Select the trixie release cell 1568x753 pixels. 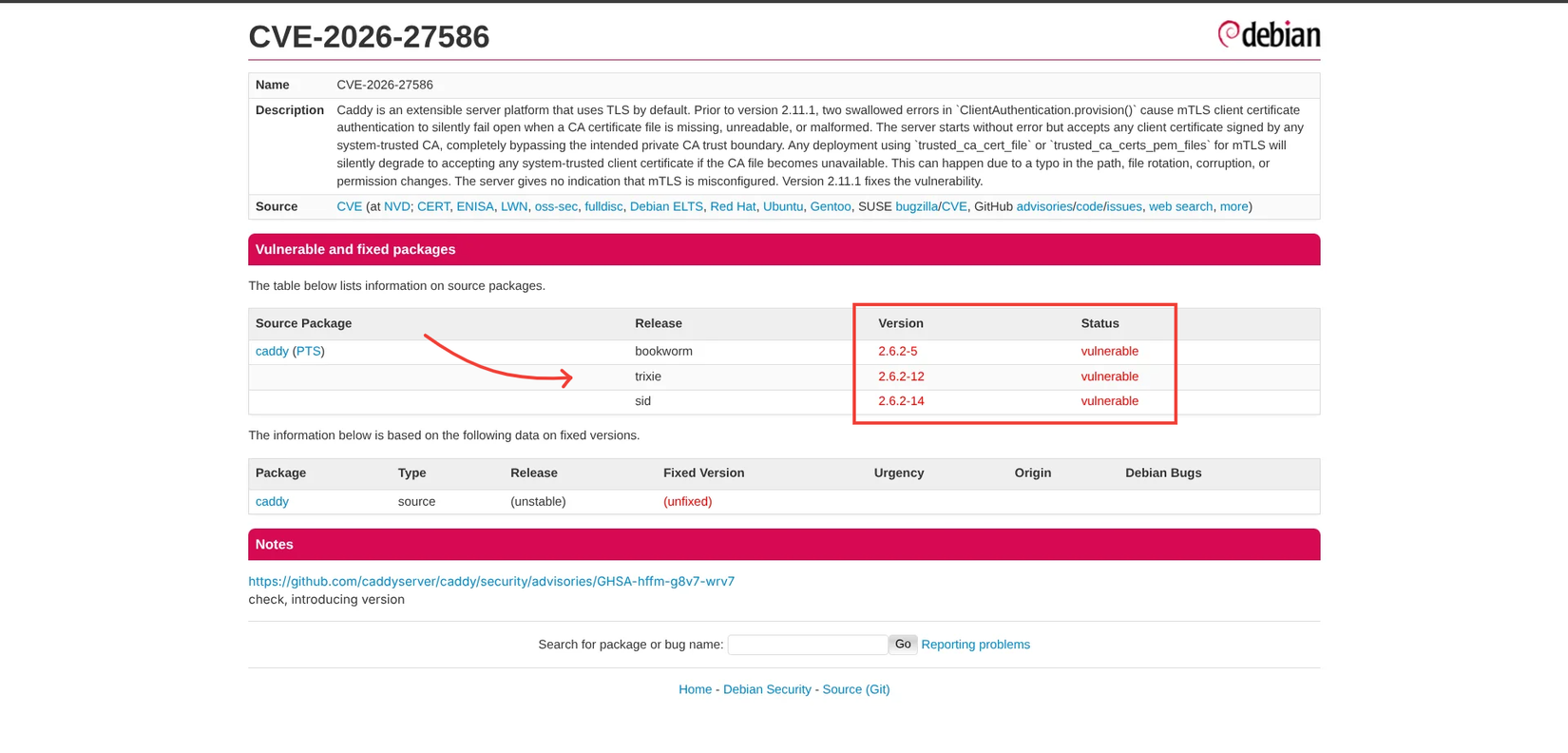648,376
